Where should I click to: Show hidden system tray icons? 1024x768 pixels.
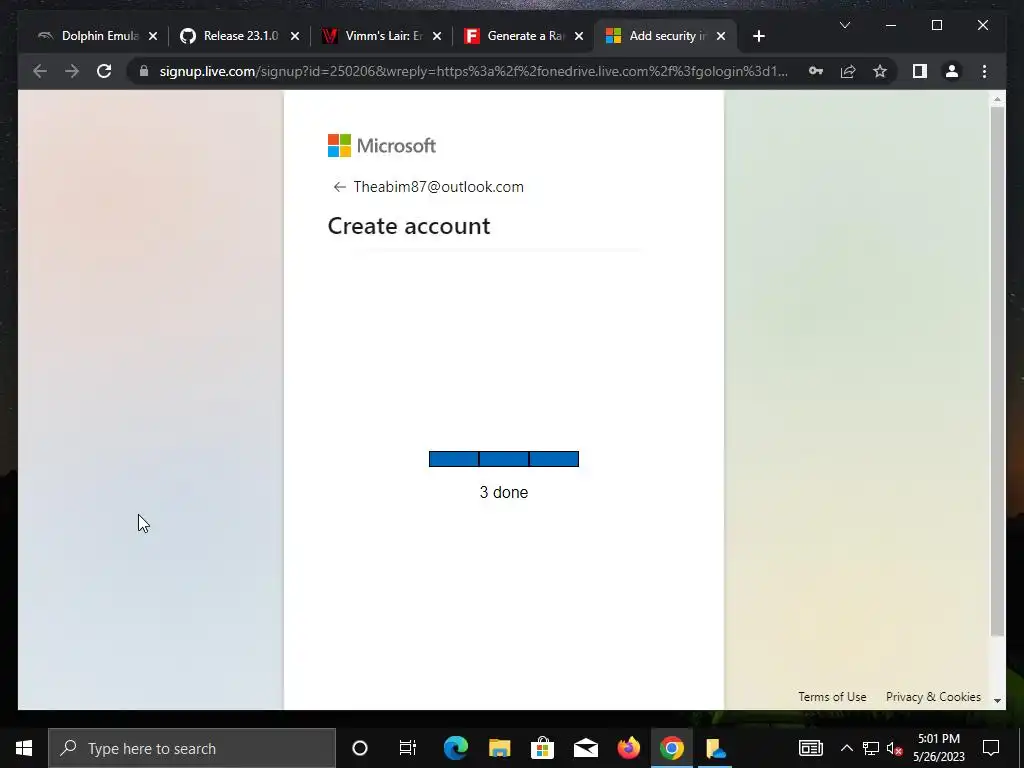846,748
